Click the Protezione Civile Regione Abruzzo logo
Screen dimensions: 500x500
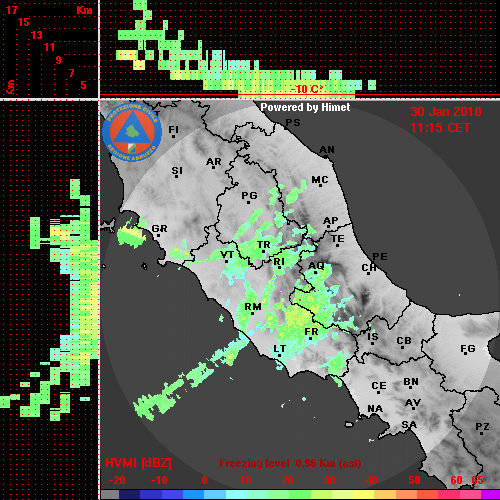132,132
